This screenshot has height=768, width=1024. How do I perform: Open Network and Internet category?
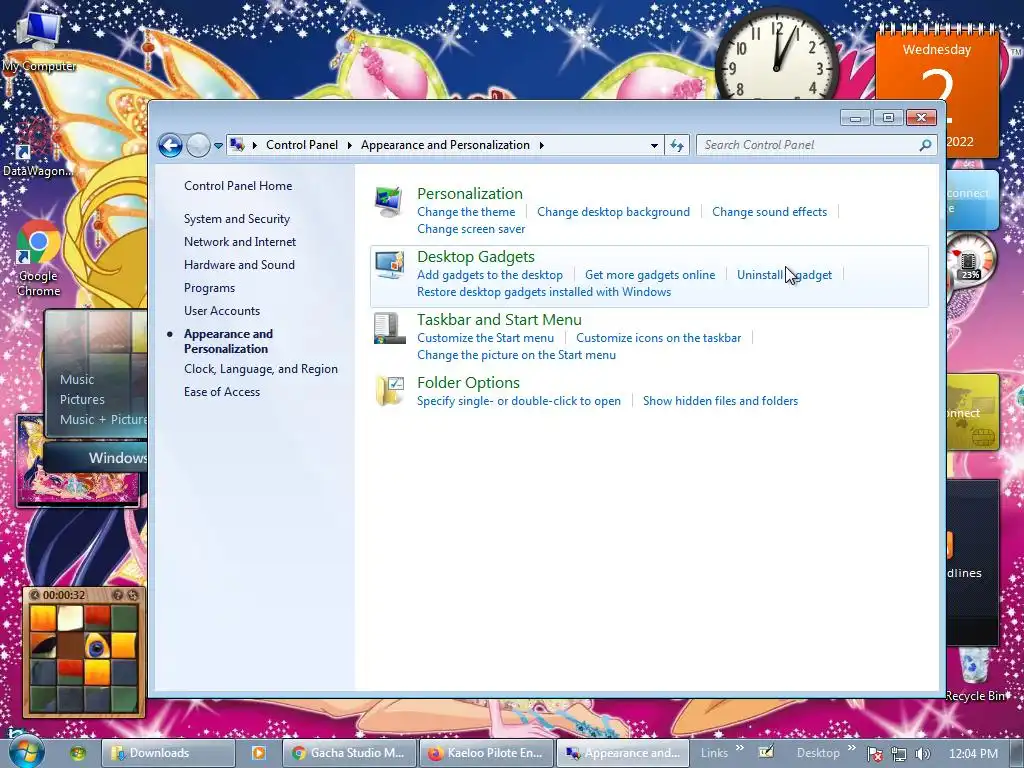click(240, 242)
